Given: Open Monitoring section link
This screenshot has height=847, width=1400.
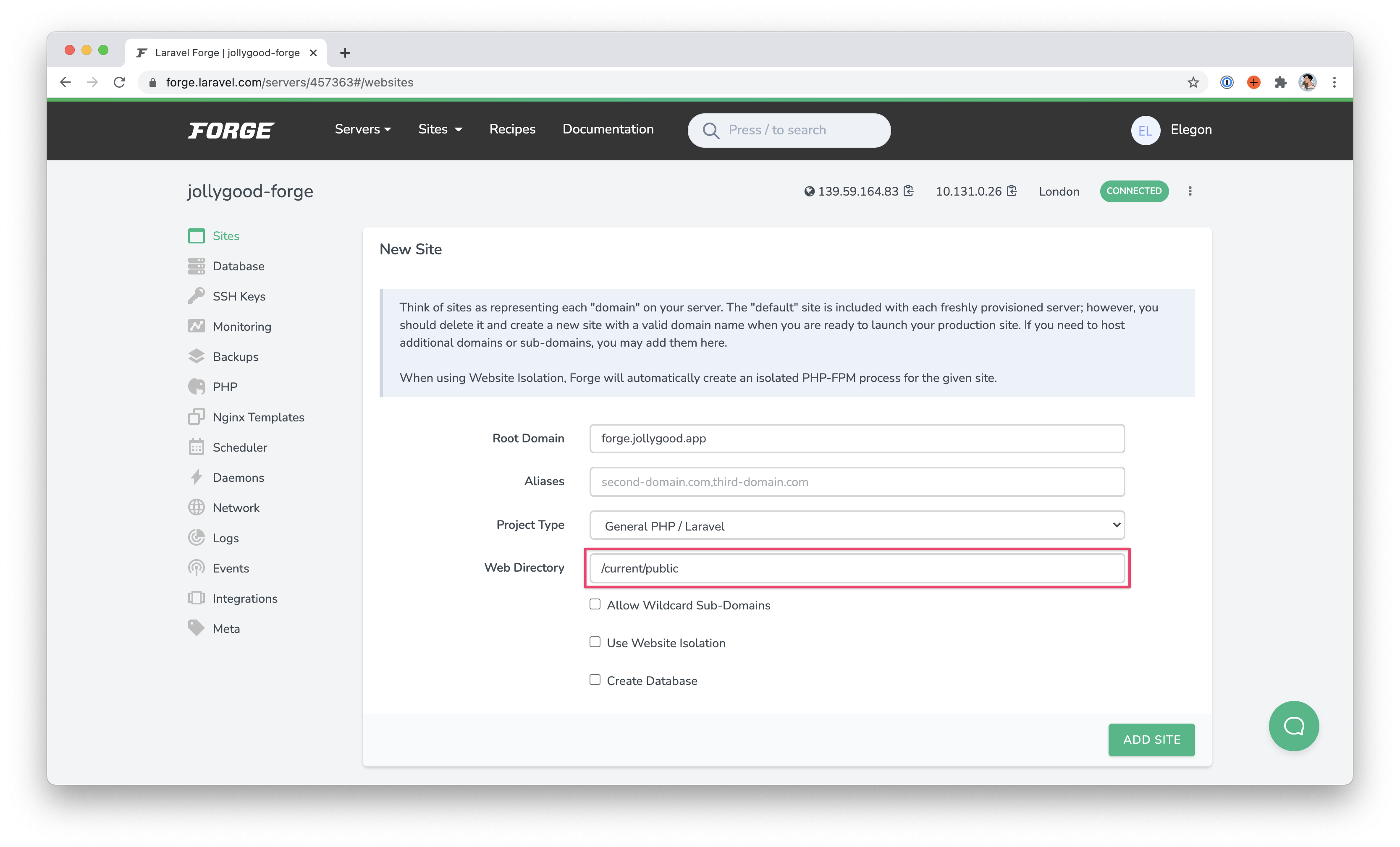Looking at the screenshot, I should pyautogui.click(x=242, y=326).
